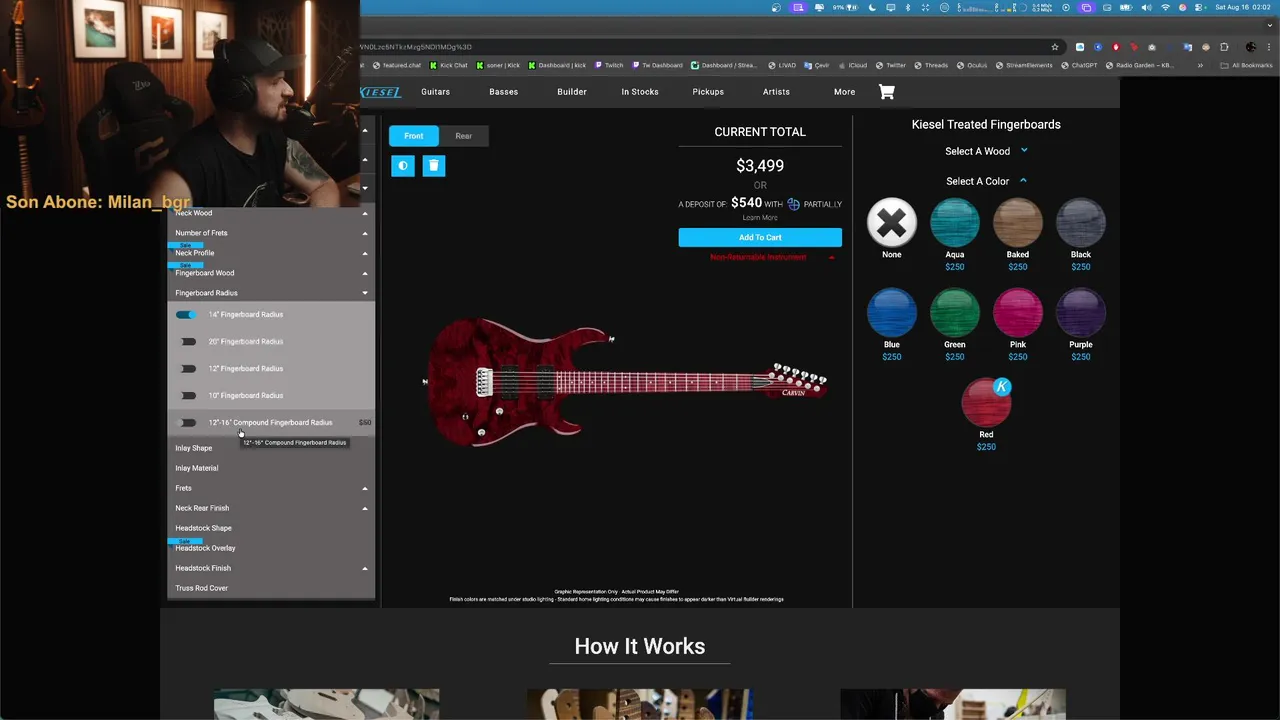This screenshot has width=1280, height=720.
Task: Select Aqua fingerboard color swatch
Action: coord(955,222)
